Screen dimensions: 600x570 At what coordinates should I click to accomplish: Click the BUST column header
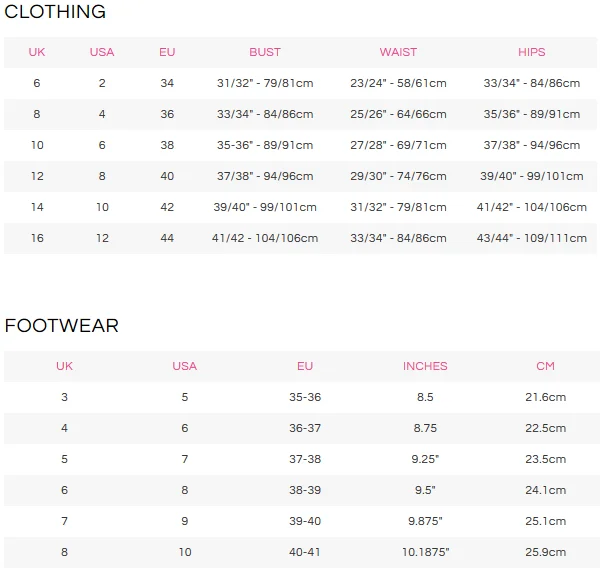point(265,52)
